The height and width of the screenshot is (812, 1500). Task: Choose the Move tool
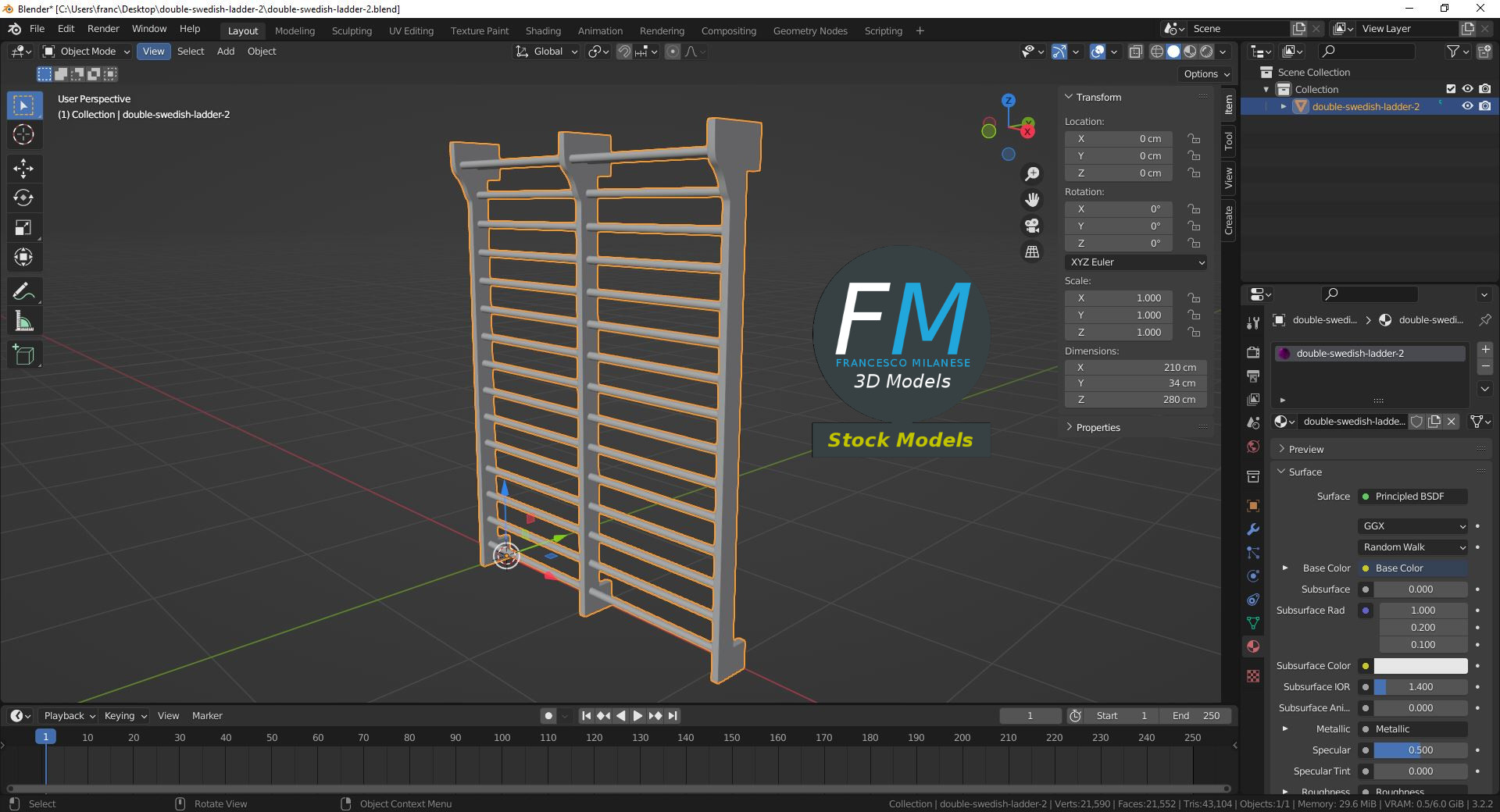click(24, 168)
